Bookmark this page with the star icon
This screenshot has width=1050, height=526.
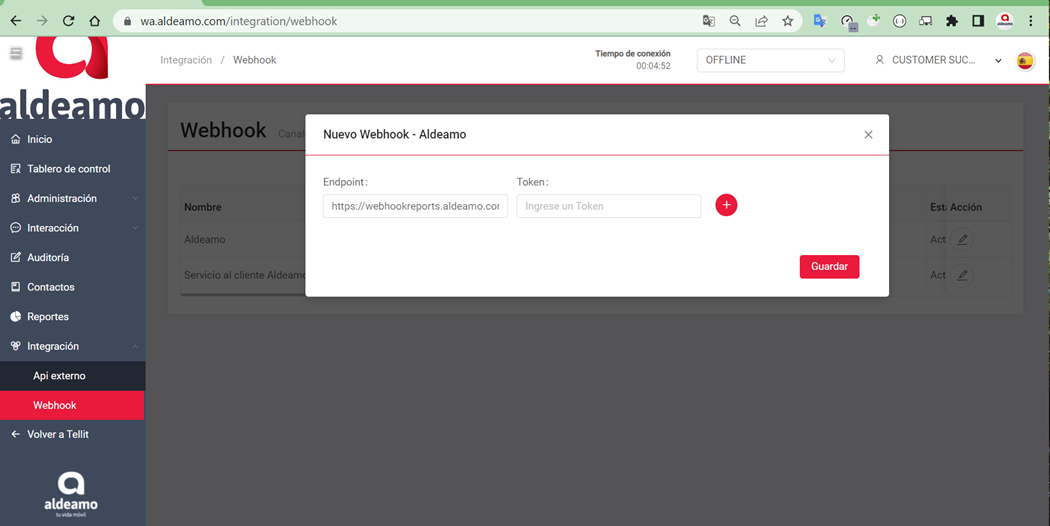788,21
